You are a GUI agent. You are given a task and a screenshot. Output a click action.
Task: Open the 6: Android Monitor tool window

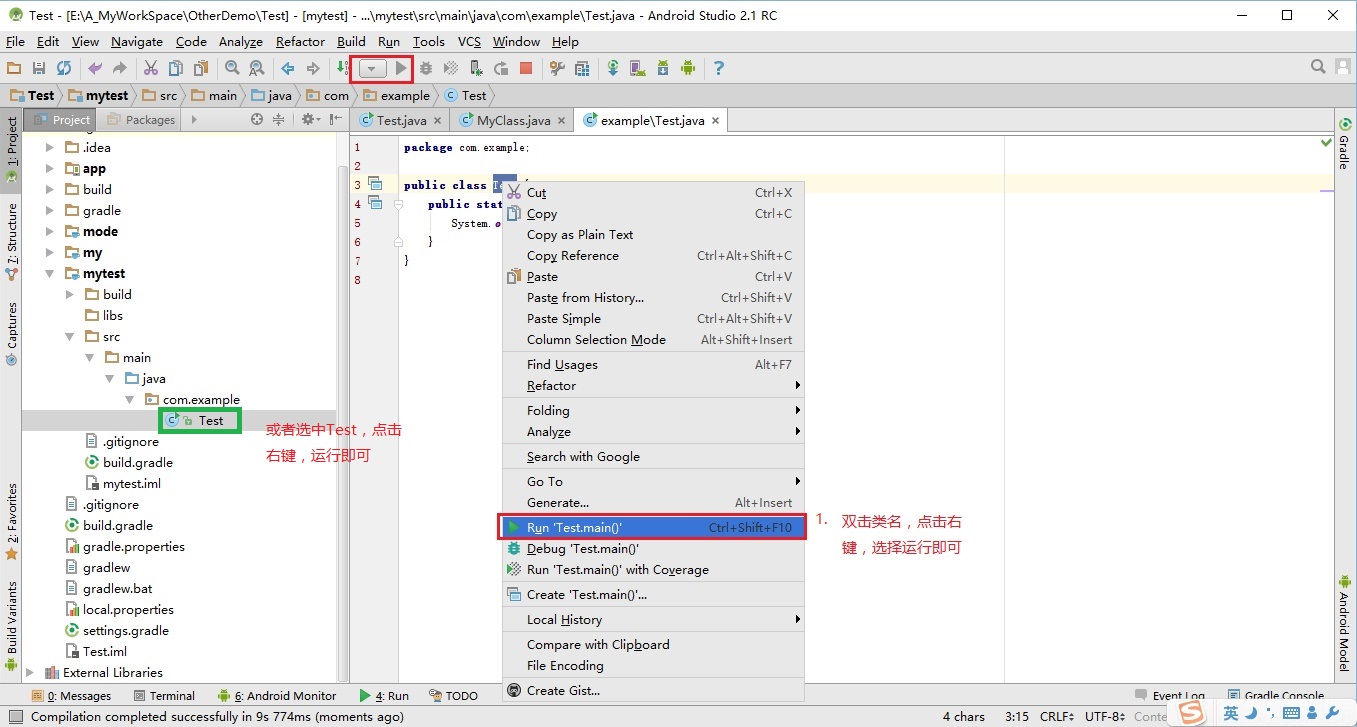click(278, 696)
